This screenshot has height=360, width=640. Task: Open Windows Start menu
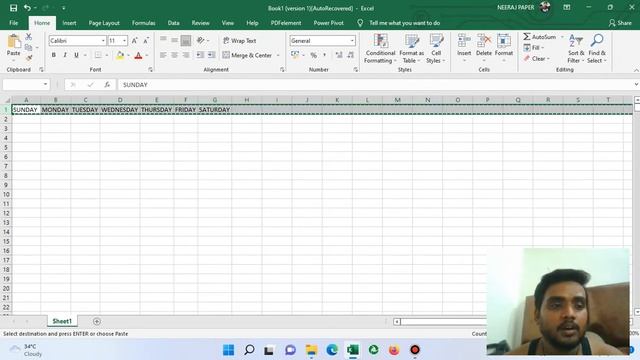tap(229, 350)
